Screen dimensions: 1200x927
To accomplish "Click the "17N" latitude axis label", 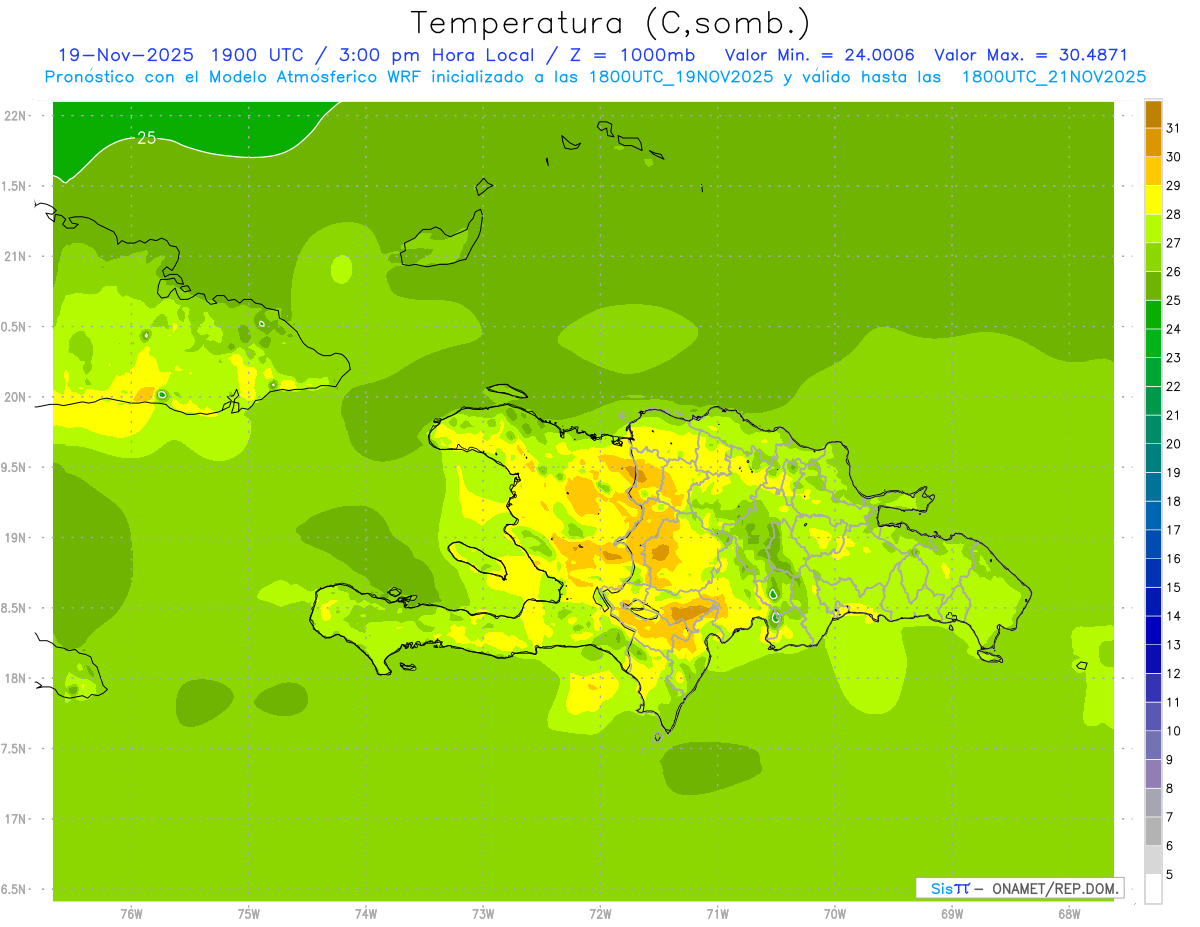I will click(x=14, y=819).
